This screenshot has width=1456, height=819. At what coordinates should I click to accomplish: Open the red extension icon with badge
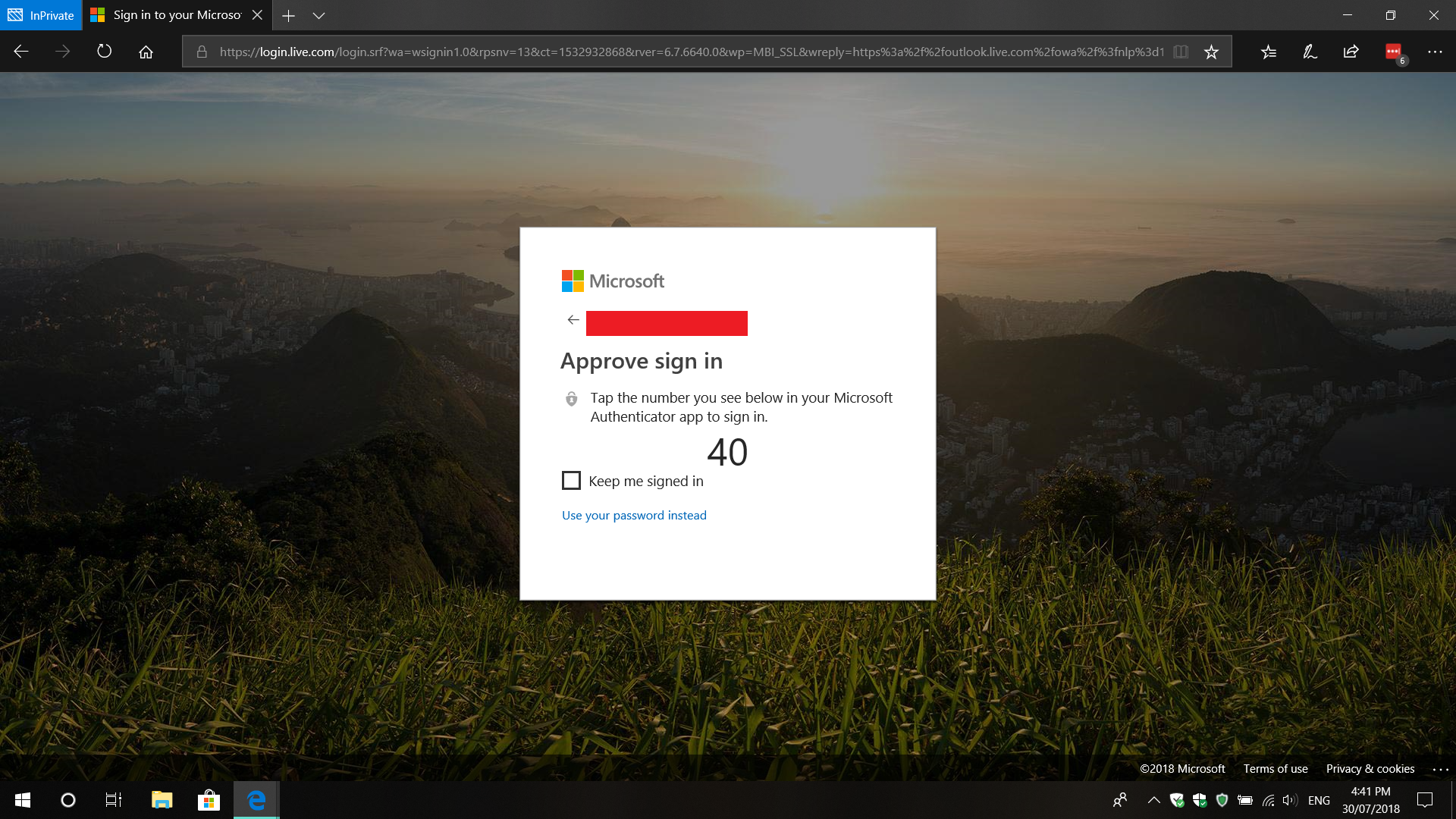(1393, 52)
